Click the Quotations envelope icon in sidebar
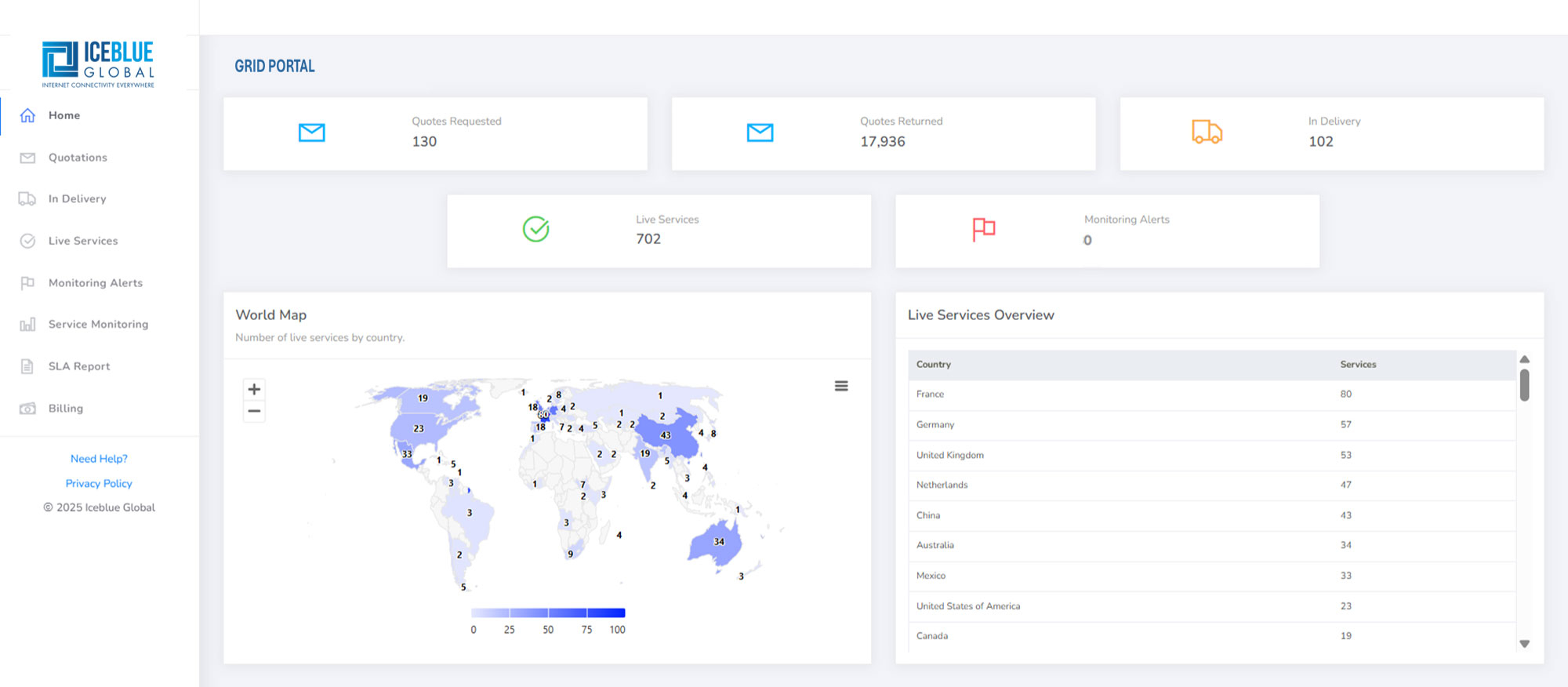 [27, 158]
